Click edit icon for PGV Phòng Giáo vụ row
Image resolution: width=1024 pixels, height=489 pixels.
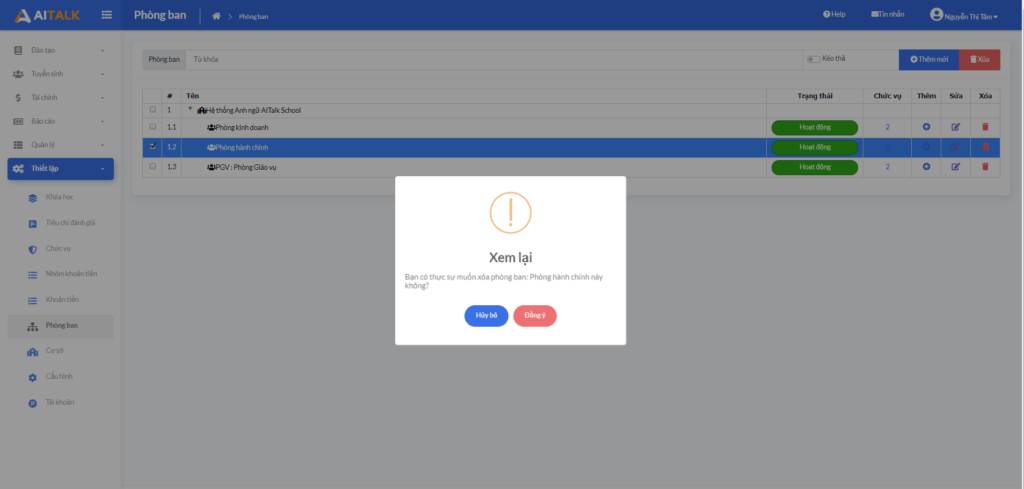(x=955, y=166)
